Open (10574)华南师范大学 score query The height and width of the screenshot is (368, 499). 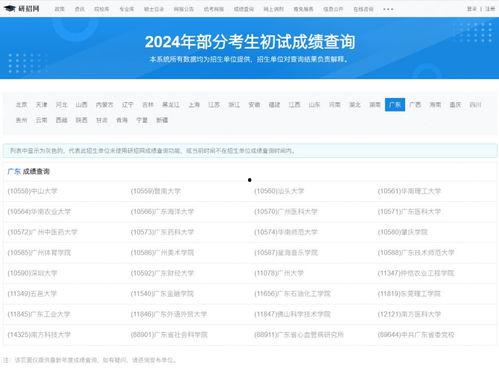[286, 232]
